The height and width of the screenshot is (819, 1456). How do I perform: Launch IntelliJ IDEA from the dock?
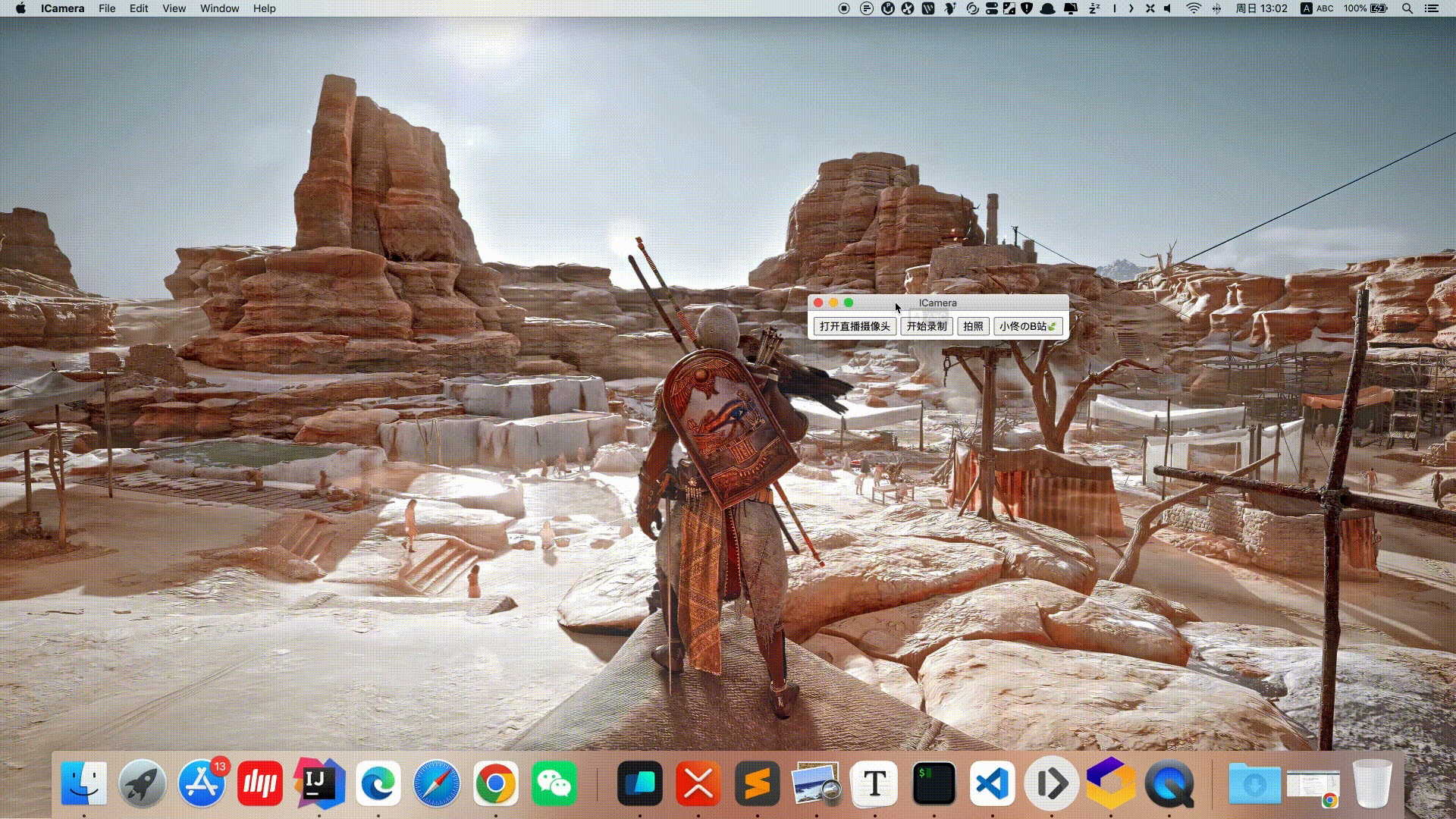pos(318,783)
